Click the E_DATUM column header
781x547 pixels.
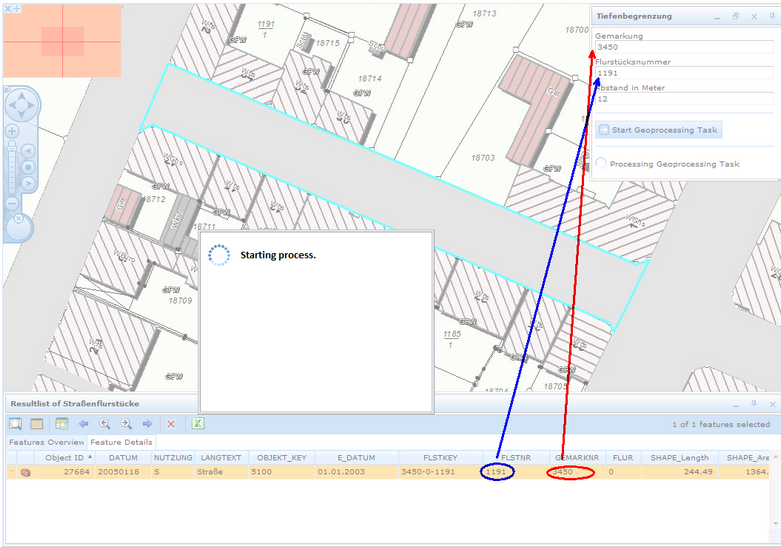[356, 457]
